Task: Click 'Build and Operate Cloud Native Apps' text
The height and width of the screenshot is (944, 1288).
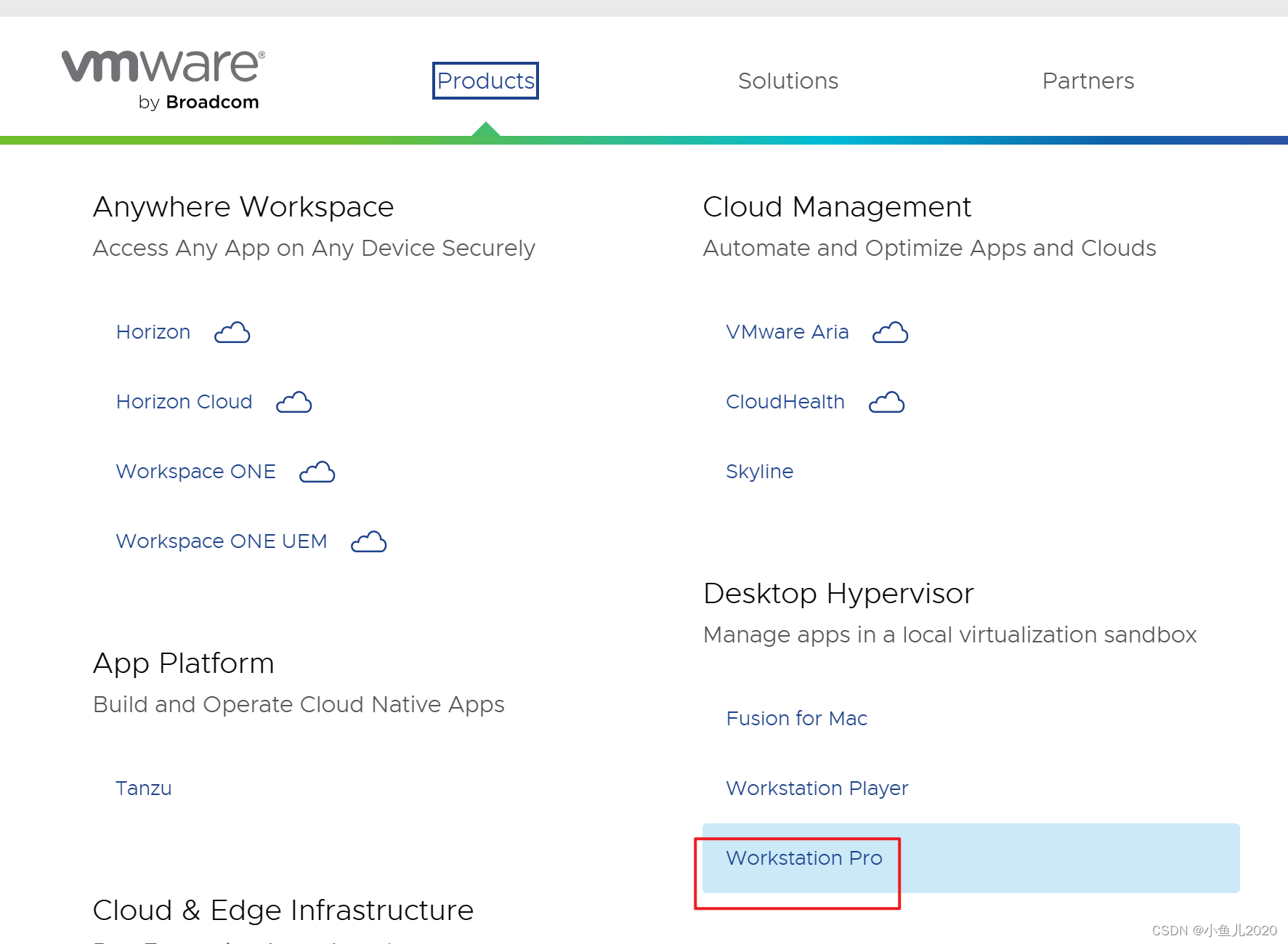Action: [x=299, y=705]
